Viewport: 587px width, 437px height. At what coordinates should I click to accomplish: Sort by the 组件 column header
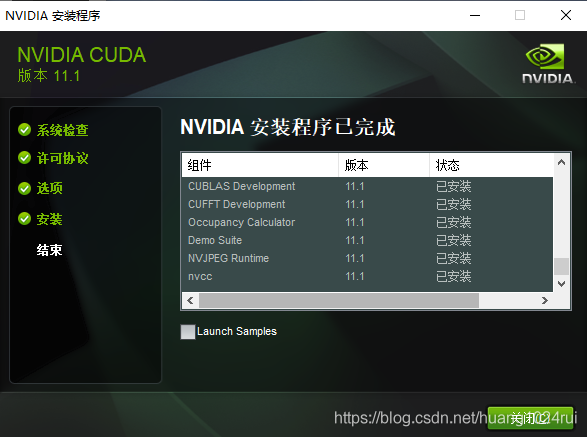[260, 165]
